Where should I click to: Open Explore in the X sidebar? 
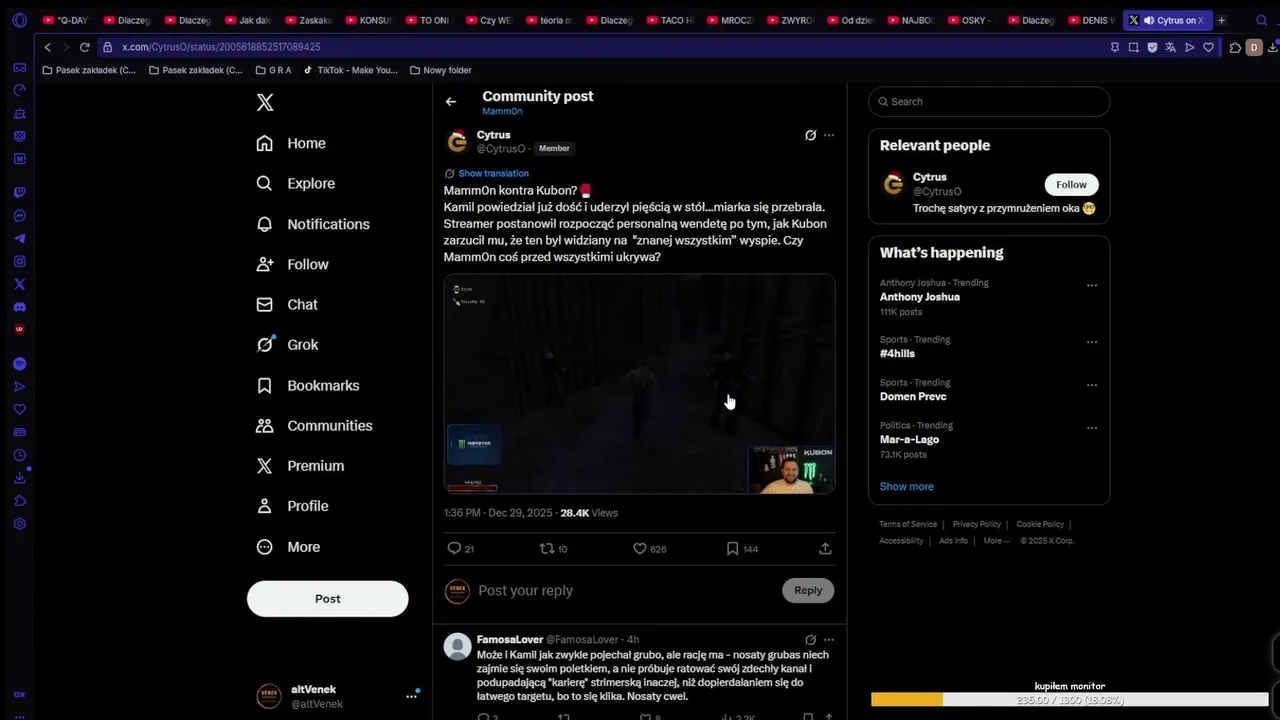tap(295, 183)
